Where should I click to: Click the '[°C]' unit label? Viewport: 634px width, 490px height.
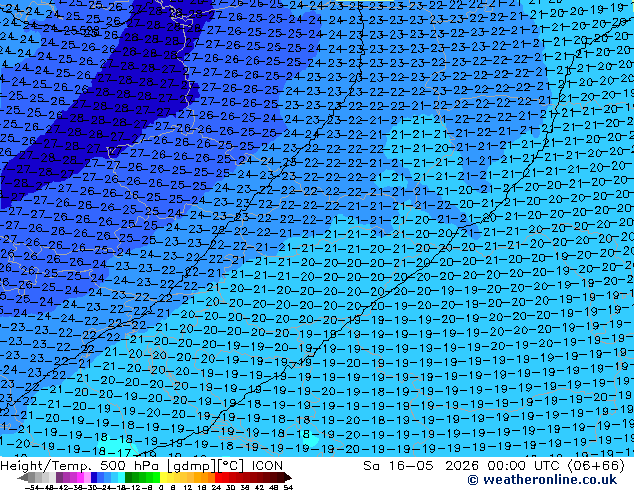(231, 466)
